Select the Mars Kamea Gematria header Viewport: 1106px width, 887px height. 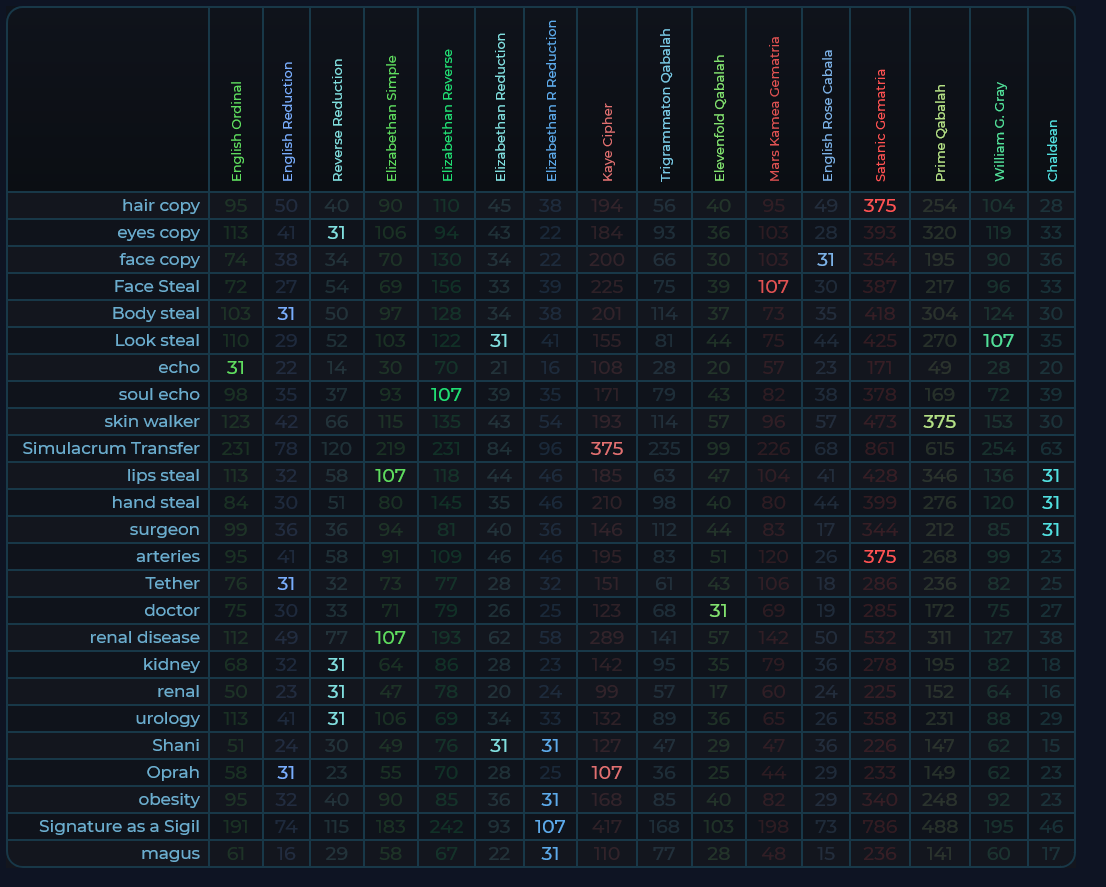pos(774,110)
